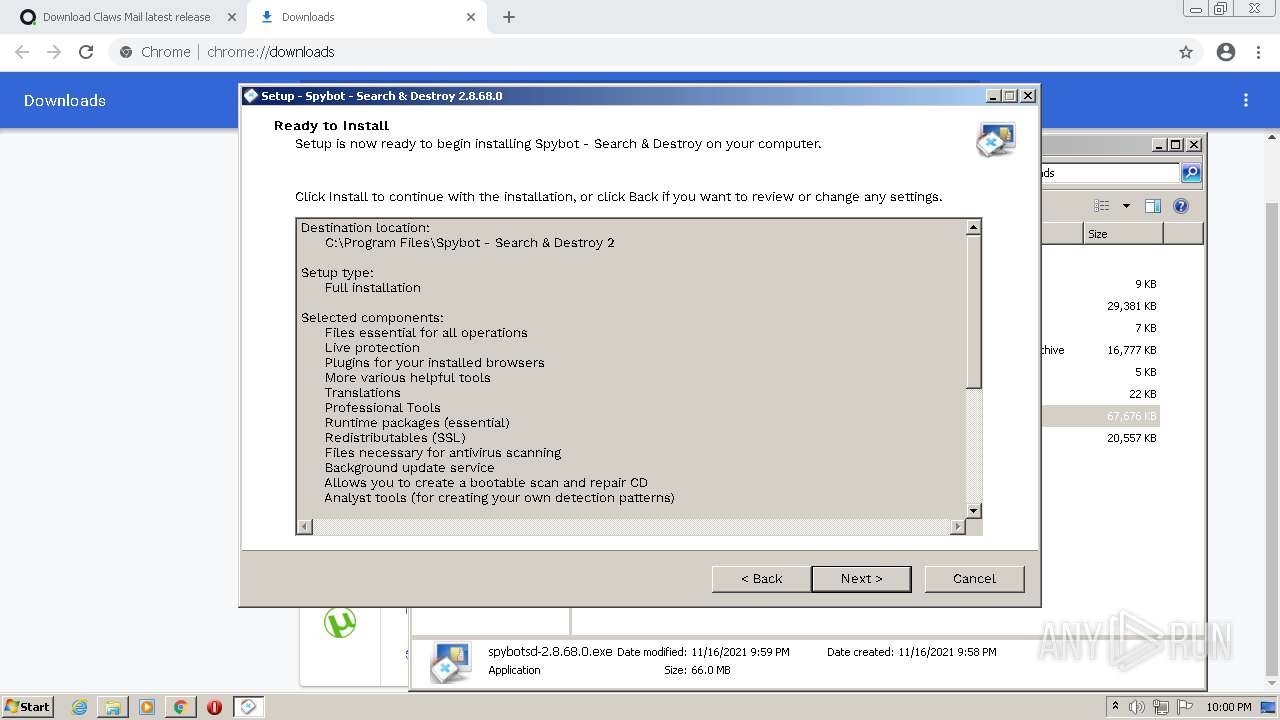The width and height of the screenshot is (1280, 720).
Task: Click 'Background update service' text
Action: click(x=409, y=468)
